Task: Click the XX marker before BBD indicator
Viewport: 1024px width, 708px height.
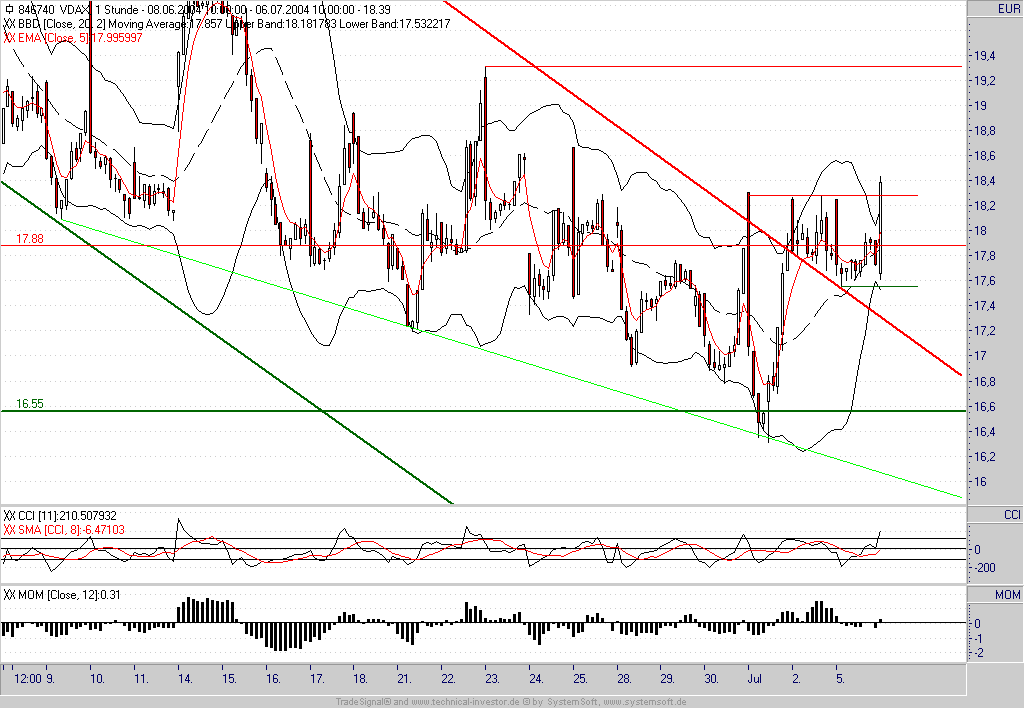Action: [9, 24]
